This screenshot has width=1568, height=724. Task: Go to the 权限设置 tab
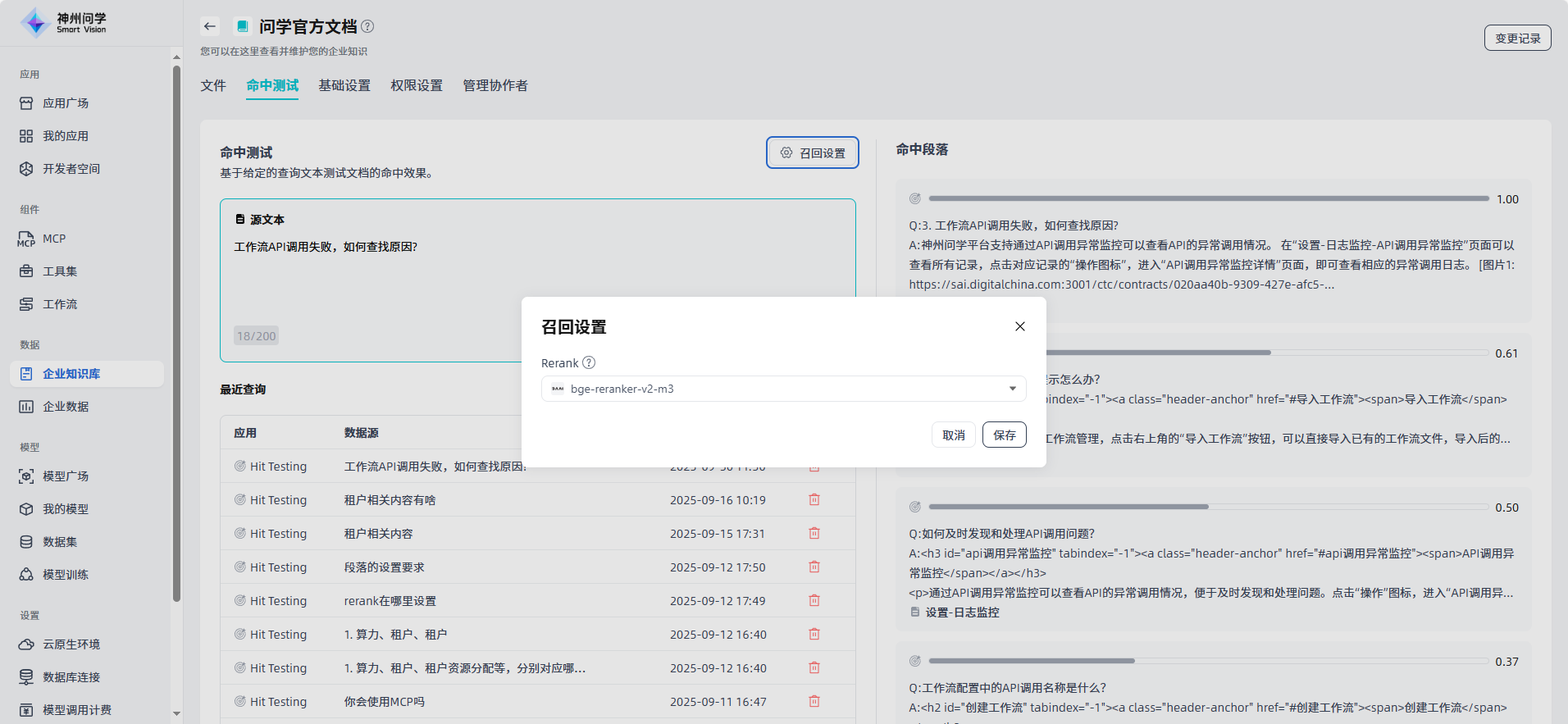[x=417, y=85]
